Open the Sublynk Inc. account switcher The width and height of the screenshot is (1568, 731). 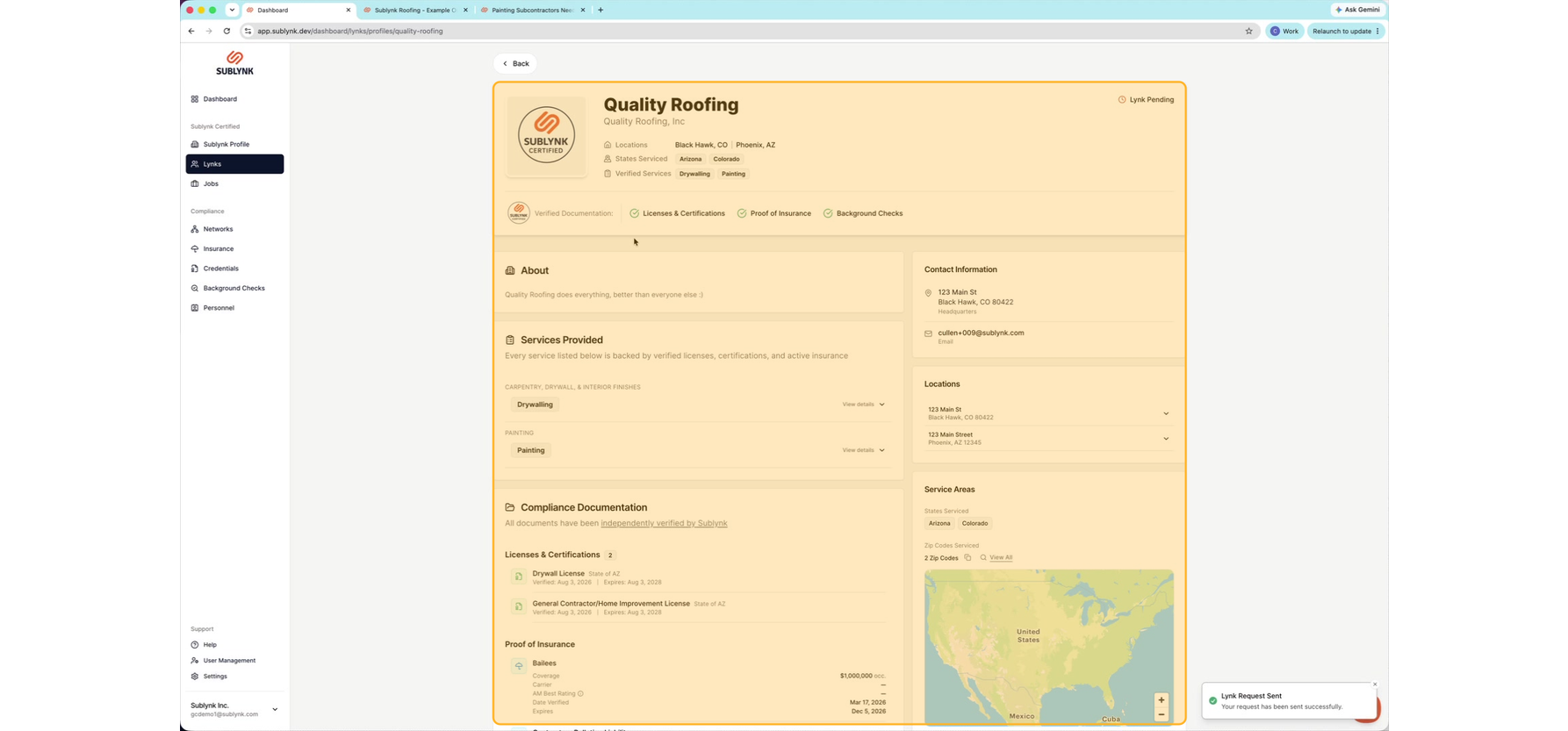(x=234, y=709)
